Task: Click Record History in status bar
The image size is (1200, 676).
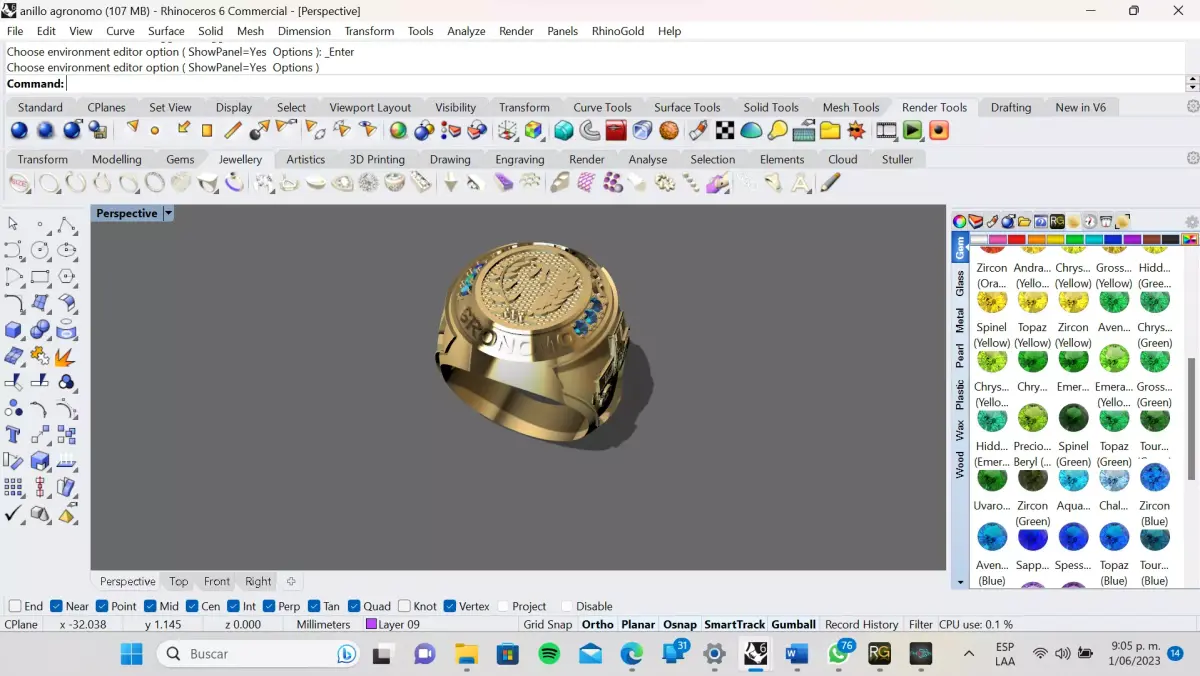Action: point(861,624)
